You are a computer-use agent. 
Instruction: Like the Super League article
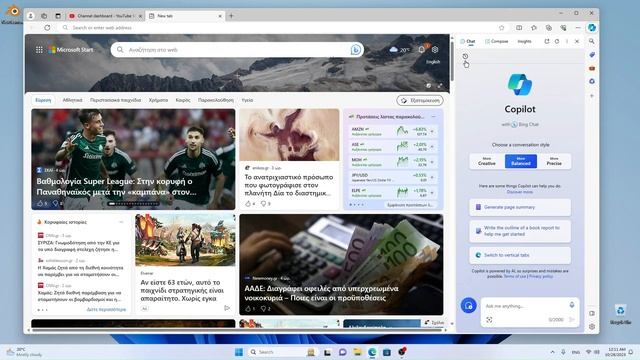click(x=40, y=203)
